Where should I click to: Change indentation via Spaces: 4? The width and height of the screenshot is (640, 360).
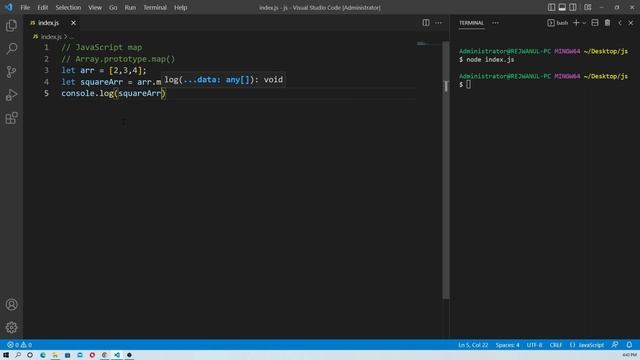pyautogui.click(x=507, y=345)
